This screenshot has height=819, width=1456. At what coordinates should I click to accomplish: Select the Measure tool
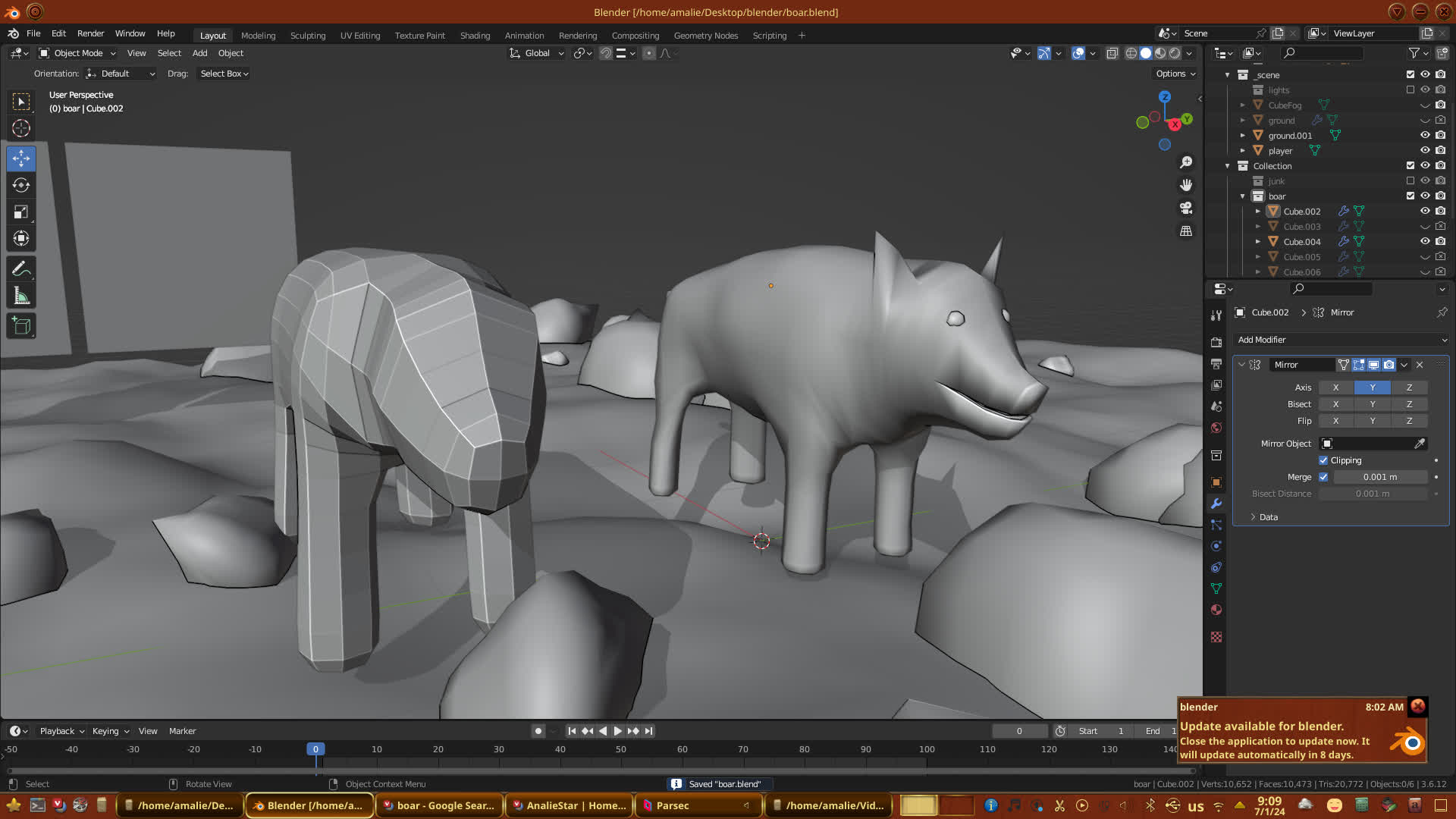[21, 297]
